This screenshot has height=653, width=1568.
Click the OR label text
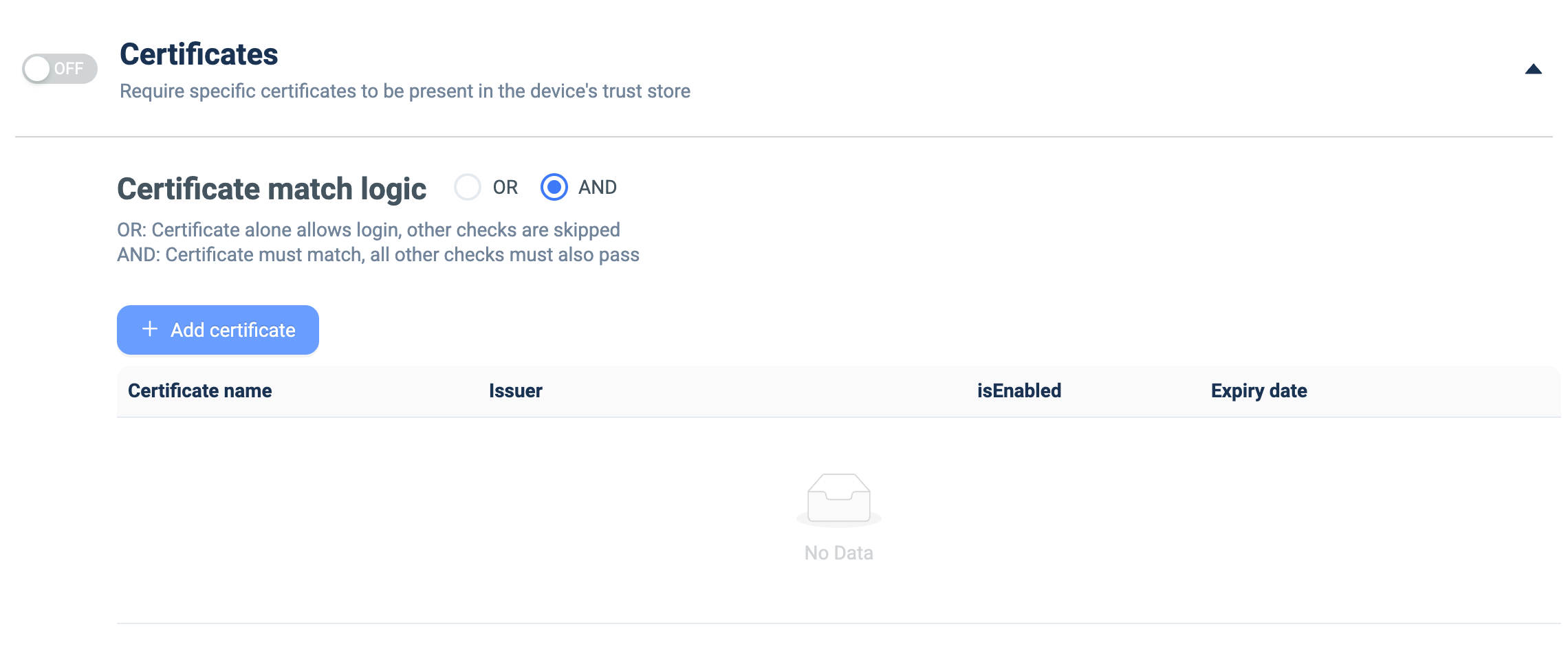pyautogui.click(x=505, y=187)
